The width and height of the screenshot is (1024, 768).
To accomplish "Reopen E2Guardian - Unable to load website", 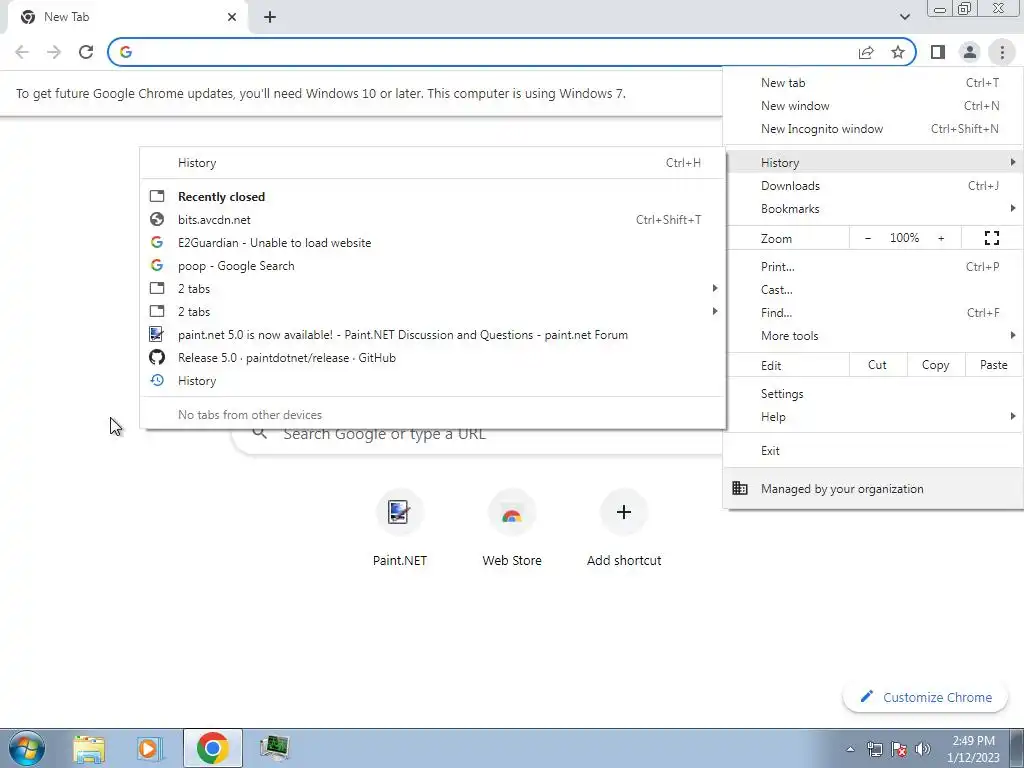I will [x=433, y=242].
